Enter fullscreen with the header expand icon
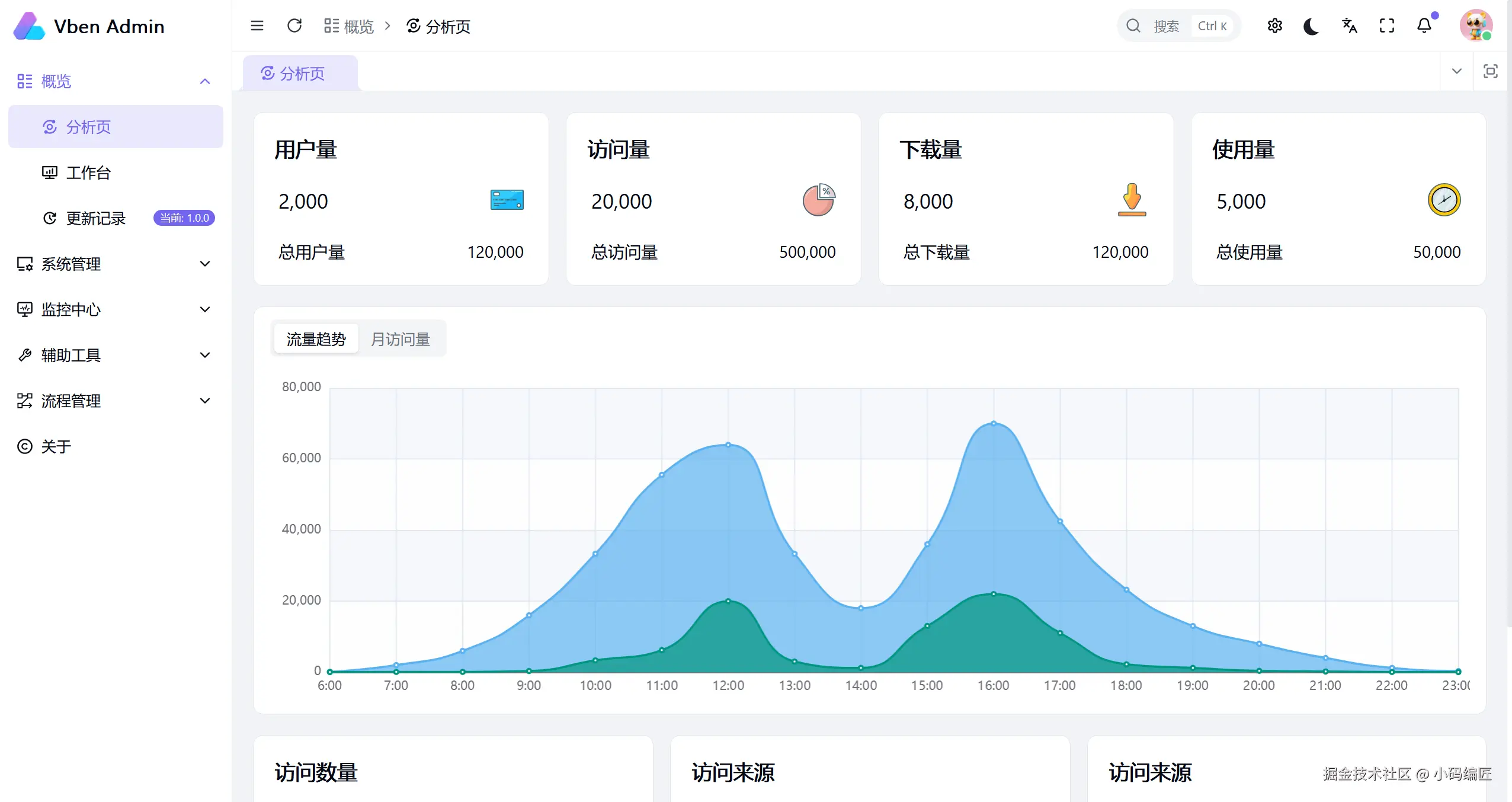 pos(1386,26)
